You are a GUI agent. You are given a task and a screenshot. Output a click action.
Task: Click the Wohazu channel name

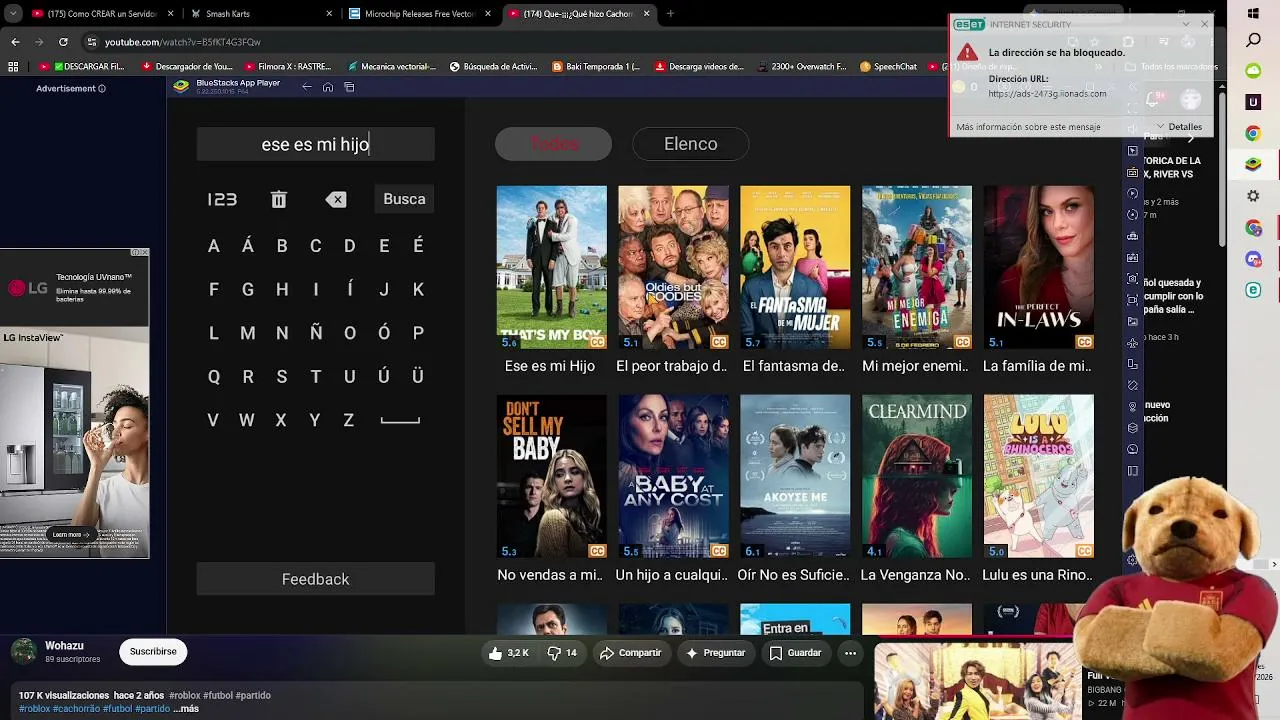(x=64, y=646)
